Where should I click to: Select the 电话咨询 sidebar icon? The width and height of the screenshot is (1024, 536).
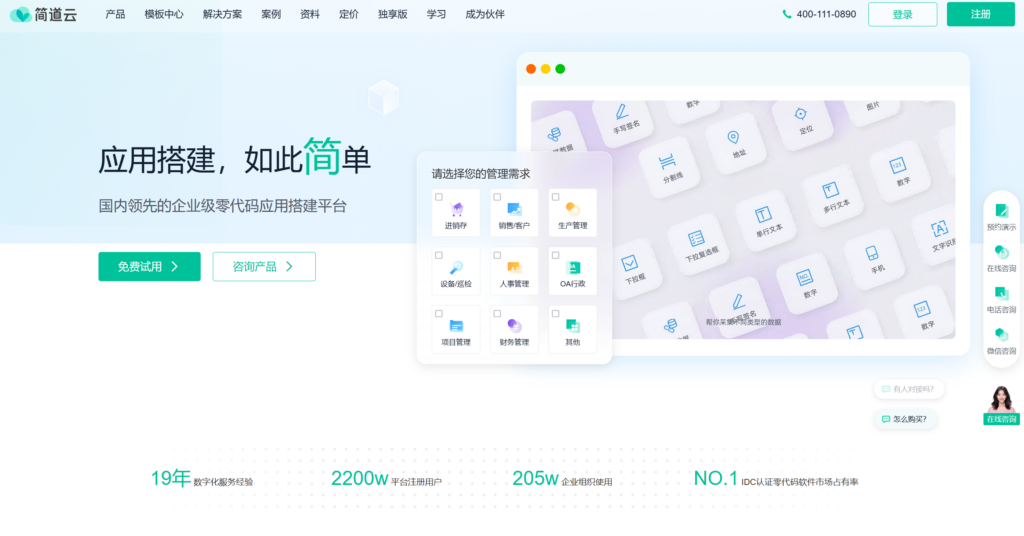click(x=1001, y=294)
